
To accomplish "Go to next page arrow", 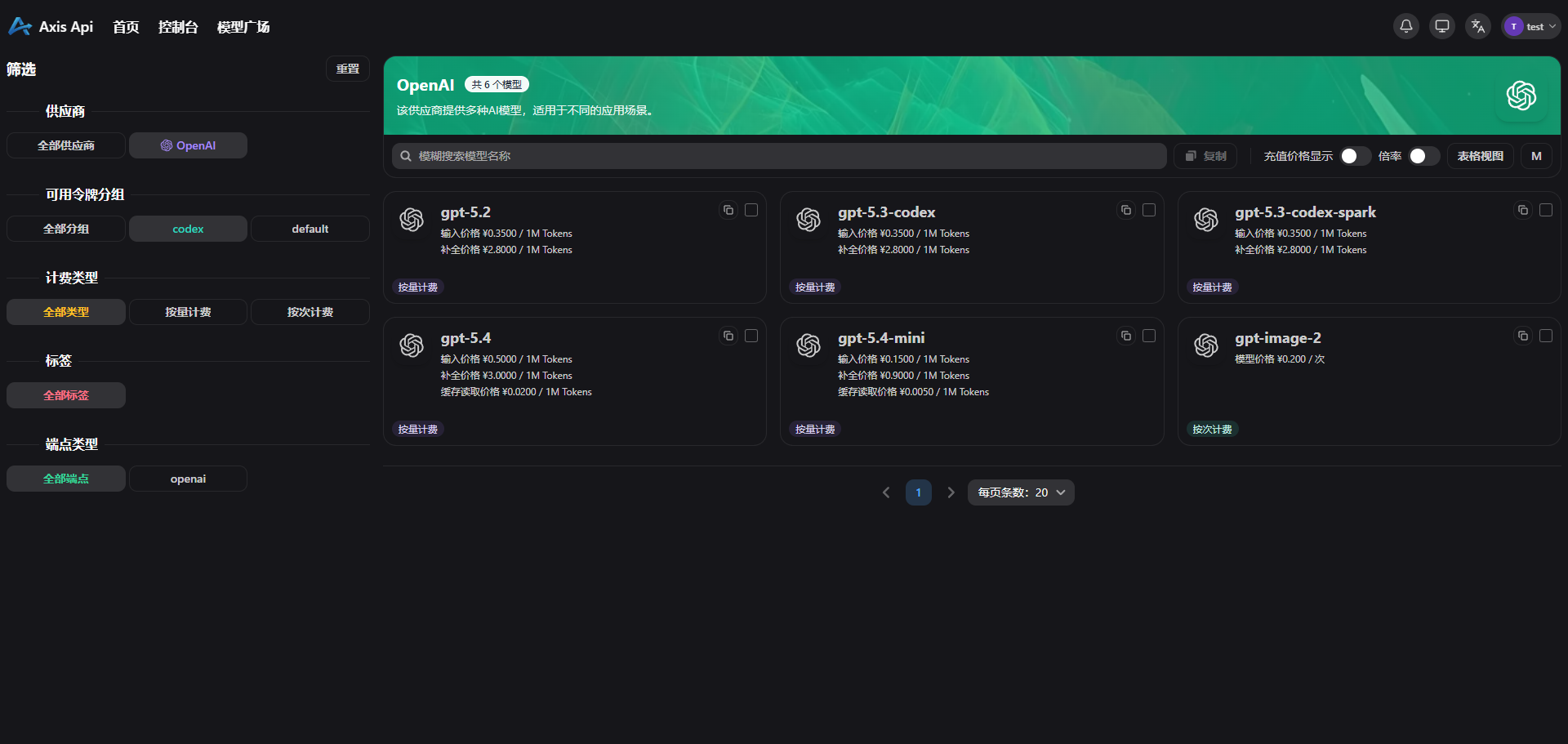I will 951,492.
